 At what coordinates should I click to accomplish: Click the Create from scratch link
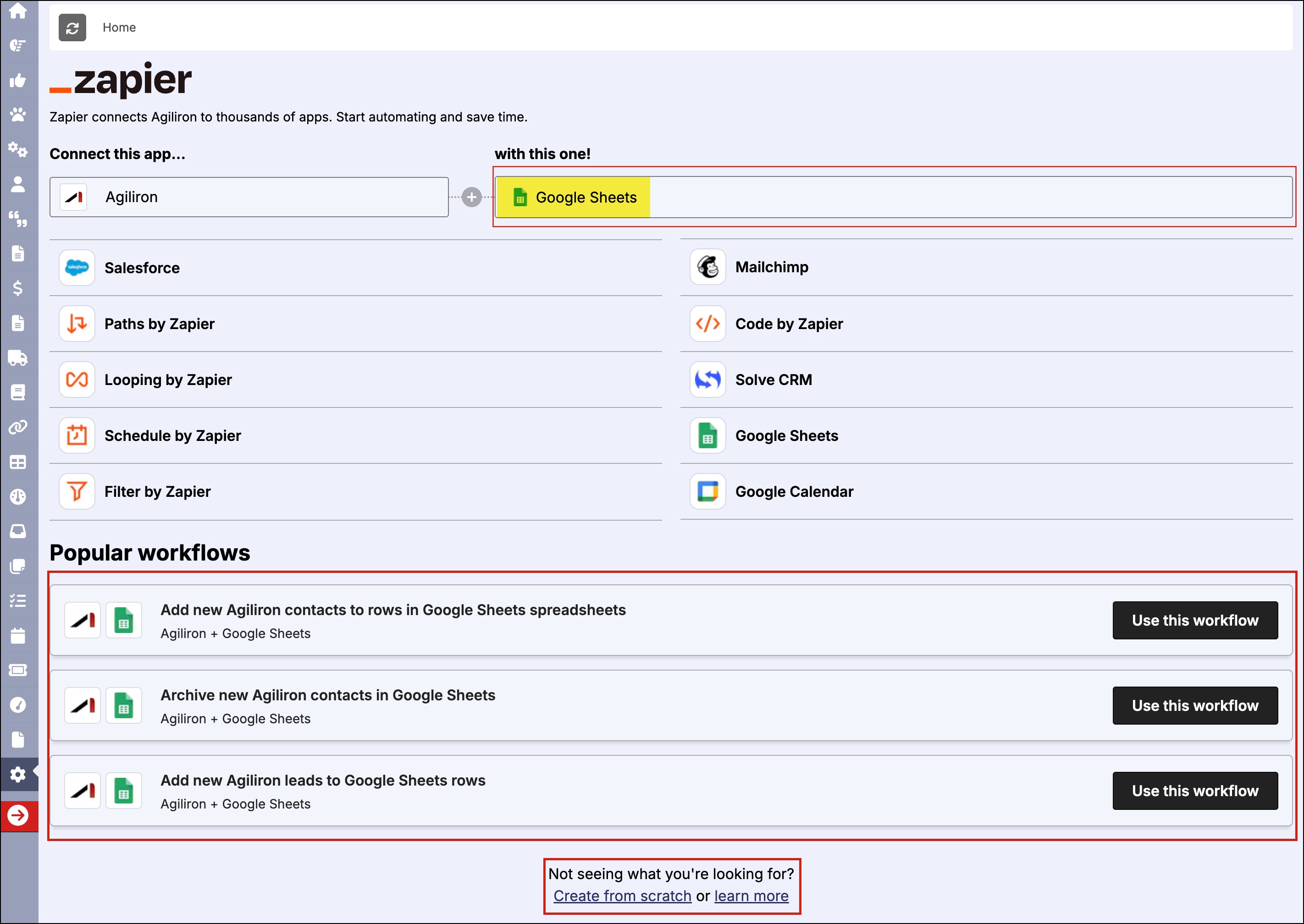tap(622, 896)
